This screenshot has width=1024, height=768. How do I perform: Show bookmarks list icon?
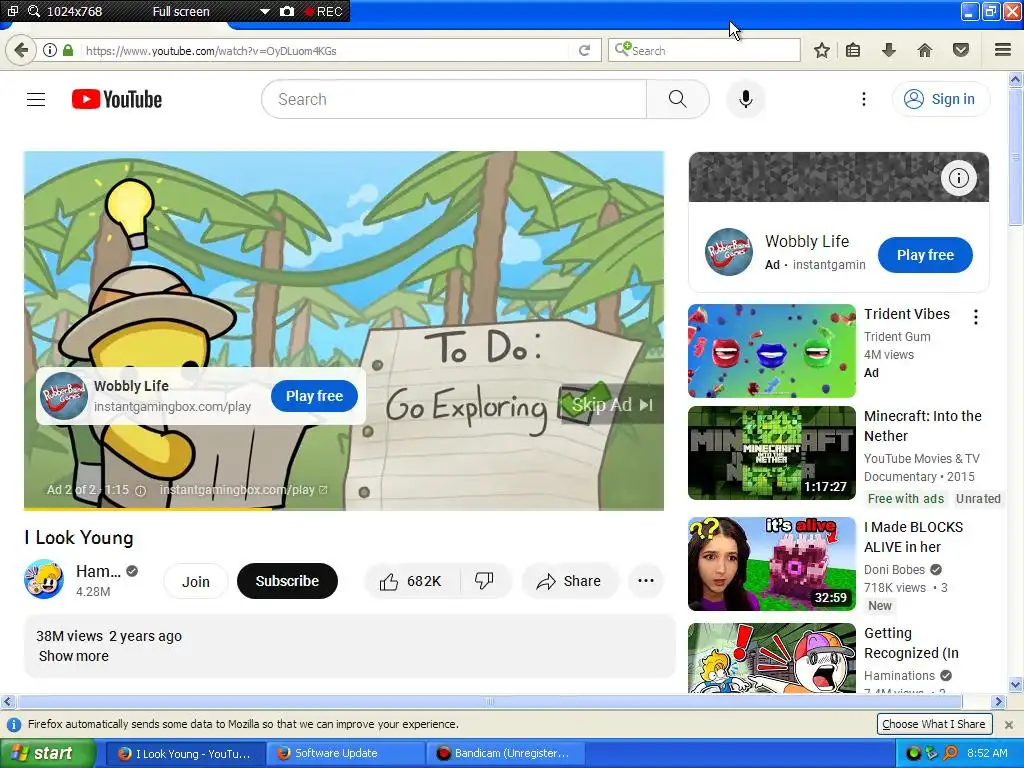coord(853,50)
